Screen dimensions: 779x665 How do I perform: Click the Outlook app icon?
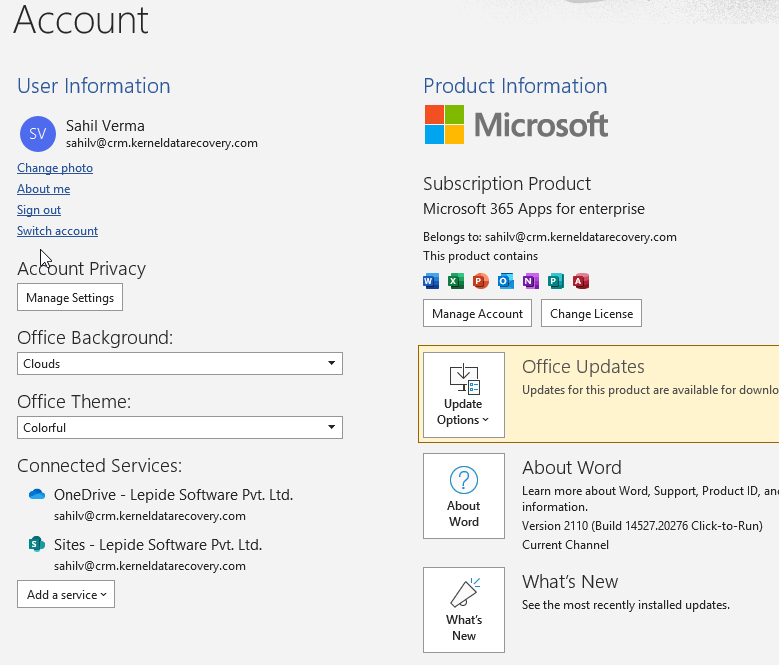point(506,281)
